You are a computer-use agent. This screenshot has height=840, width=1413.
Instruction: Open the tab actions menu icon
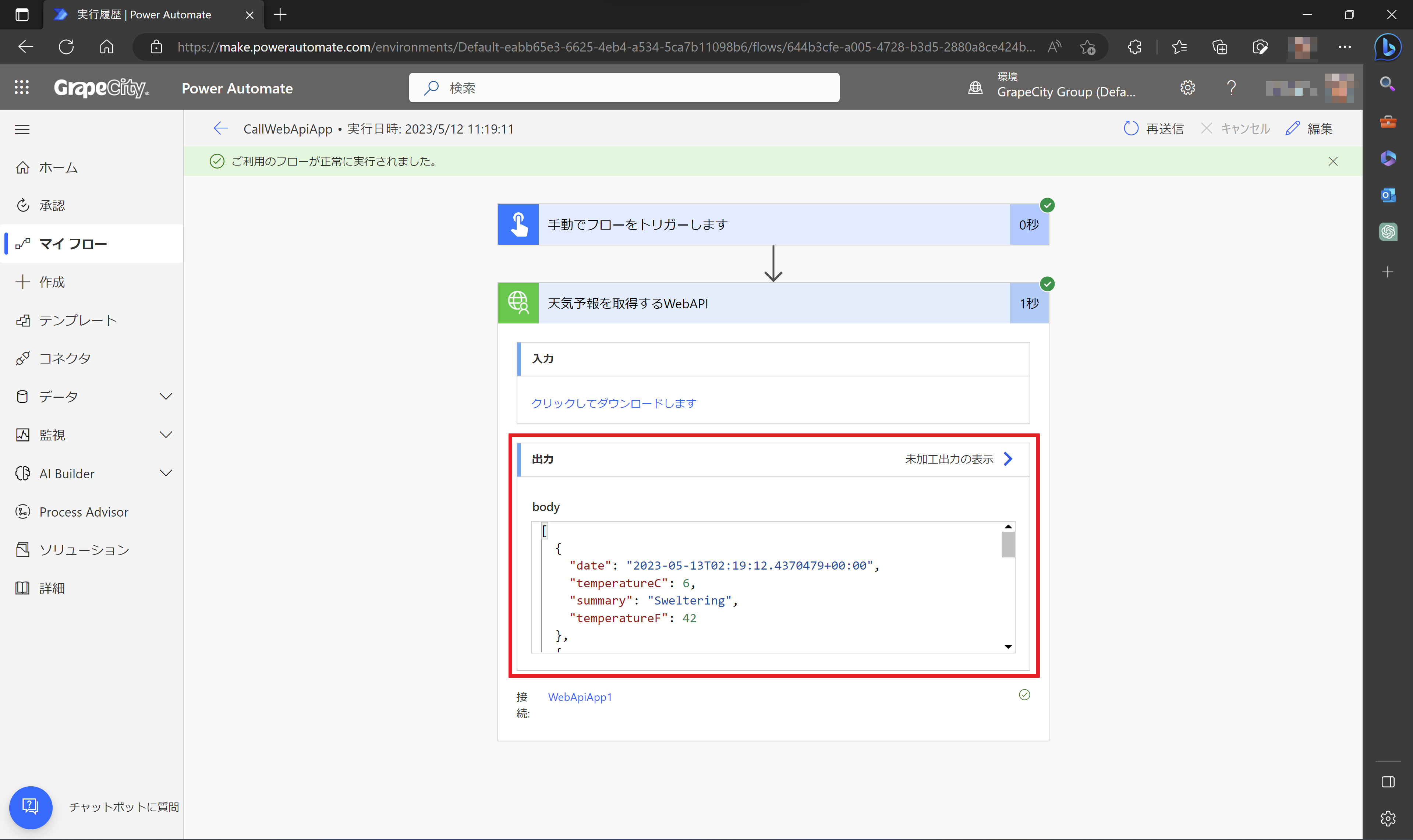[21, 15]
